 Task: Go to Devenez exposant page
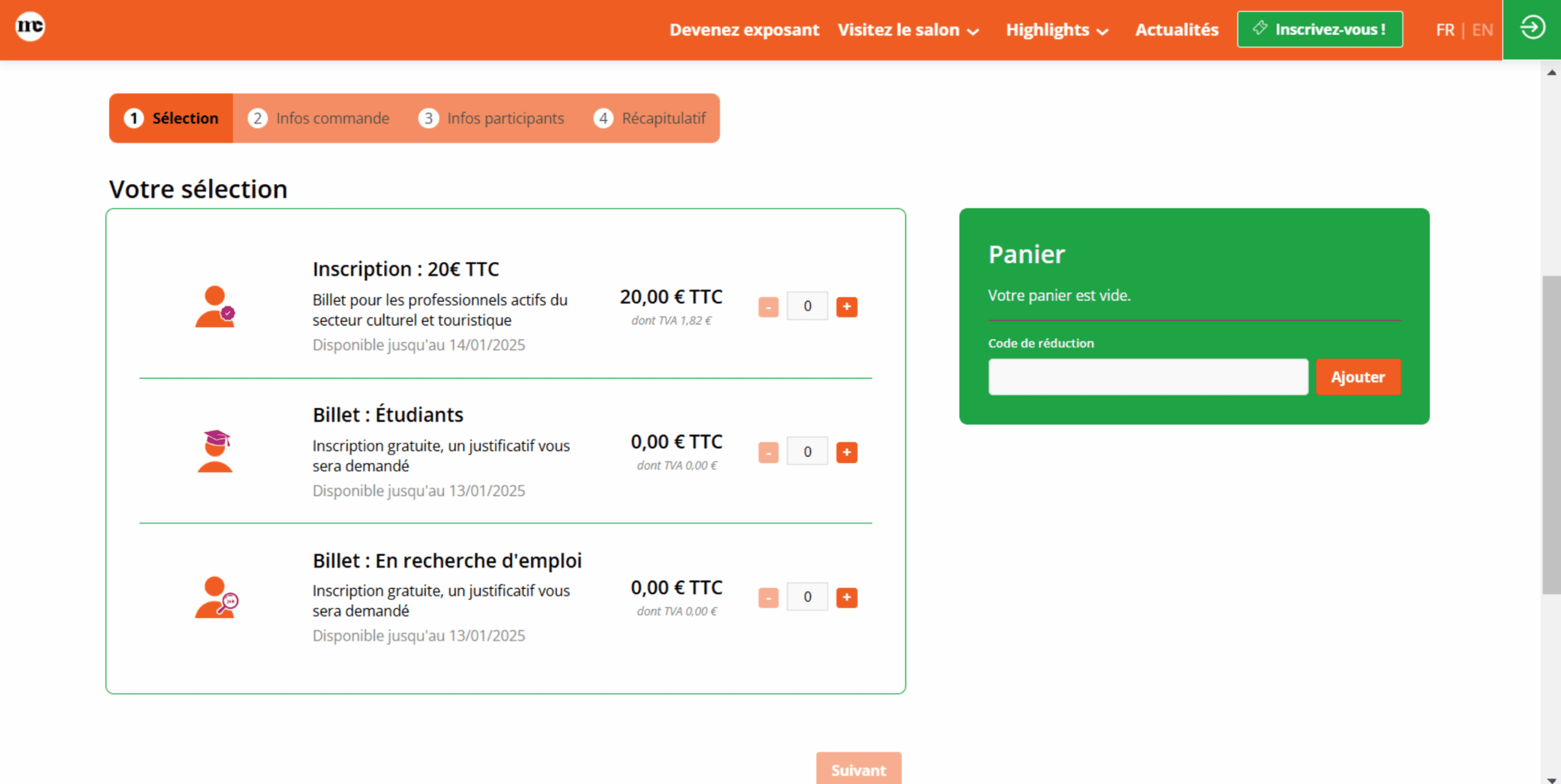point(744,30)
